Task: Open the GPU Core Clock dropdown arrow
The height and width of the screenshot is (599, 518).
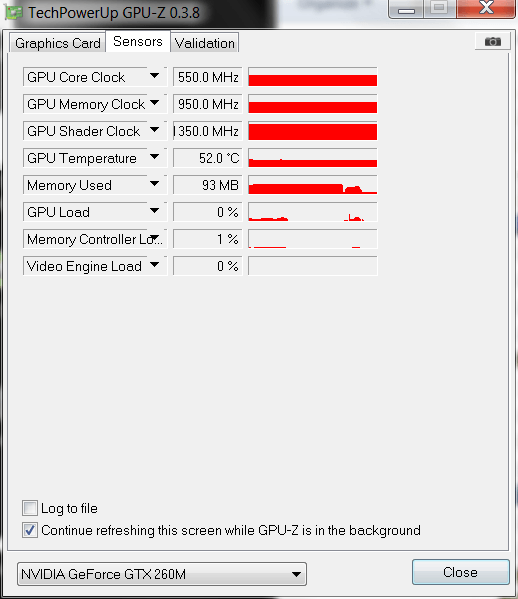Action: [154, 76]
